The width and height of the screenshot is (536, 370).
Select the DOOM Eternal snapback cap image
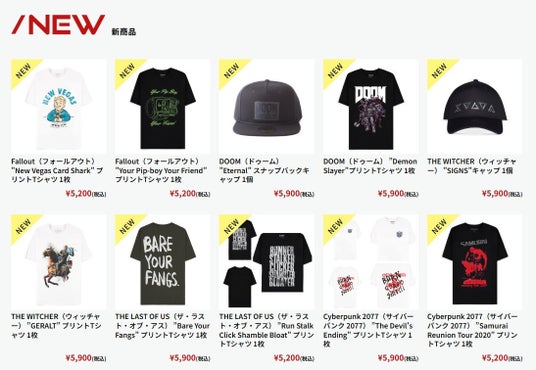point(267,107)
